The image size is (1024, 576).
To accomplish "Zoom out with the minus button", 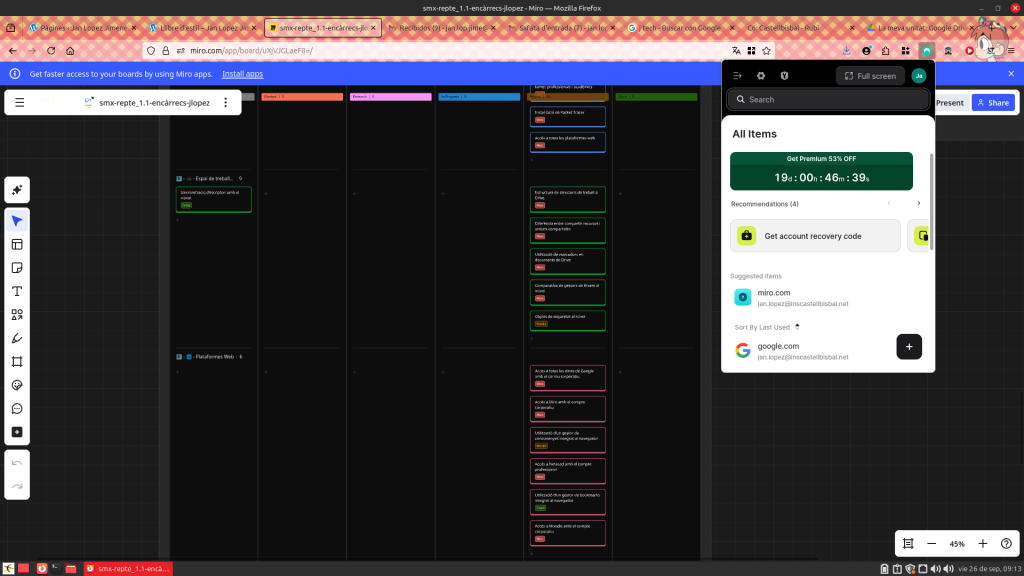I will click(x=932, y=544).
